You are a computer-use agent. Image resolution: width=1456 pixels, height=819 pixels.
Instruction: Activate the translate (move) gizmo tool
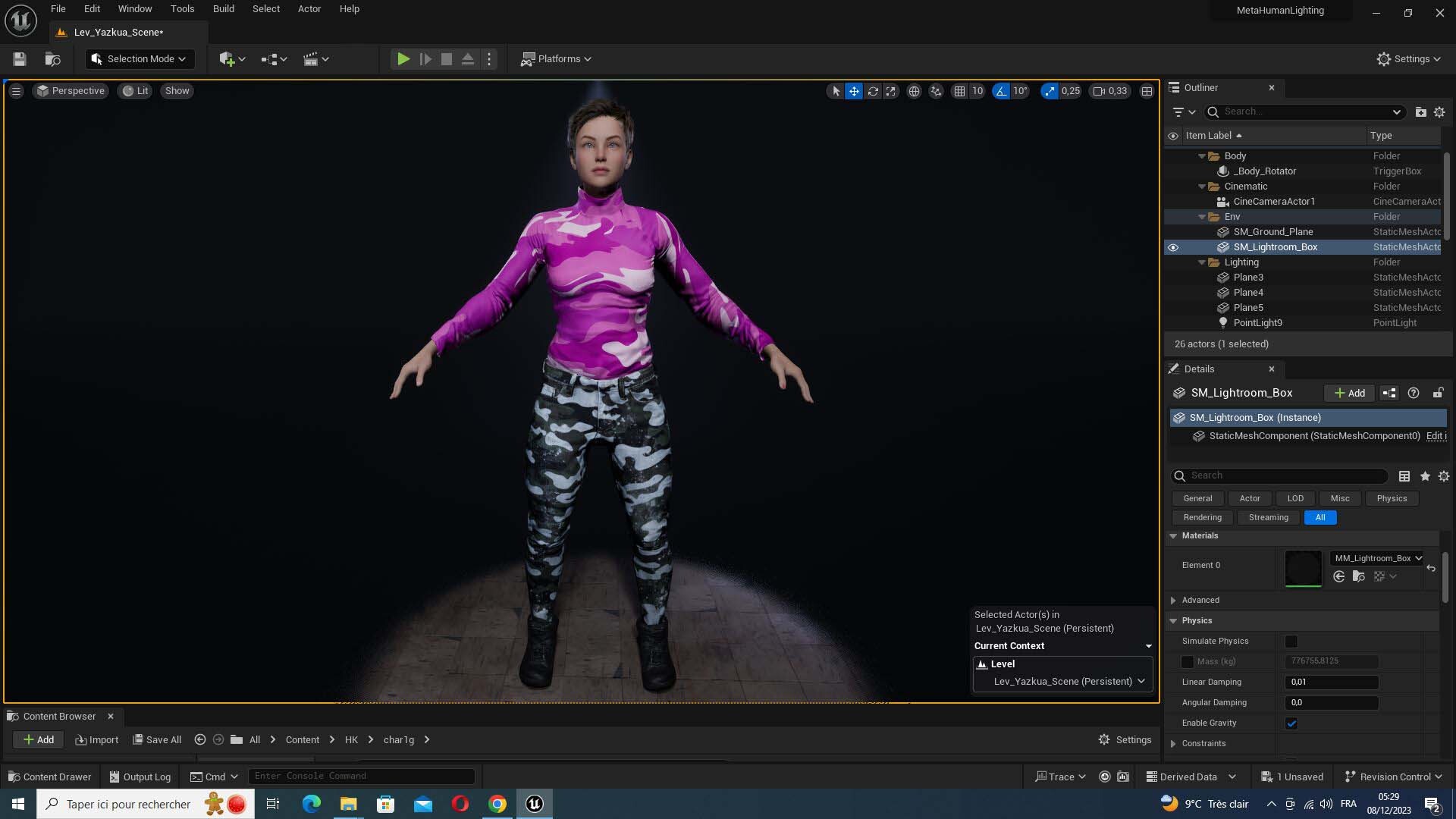tap(854, 91)
